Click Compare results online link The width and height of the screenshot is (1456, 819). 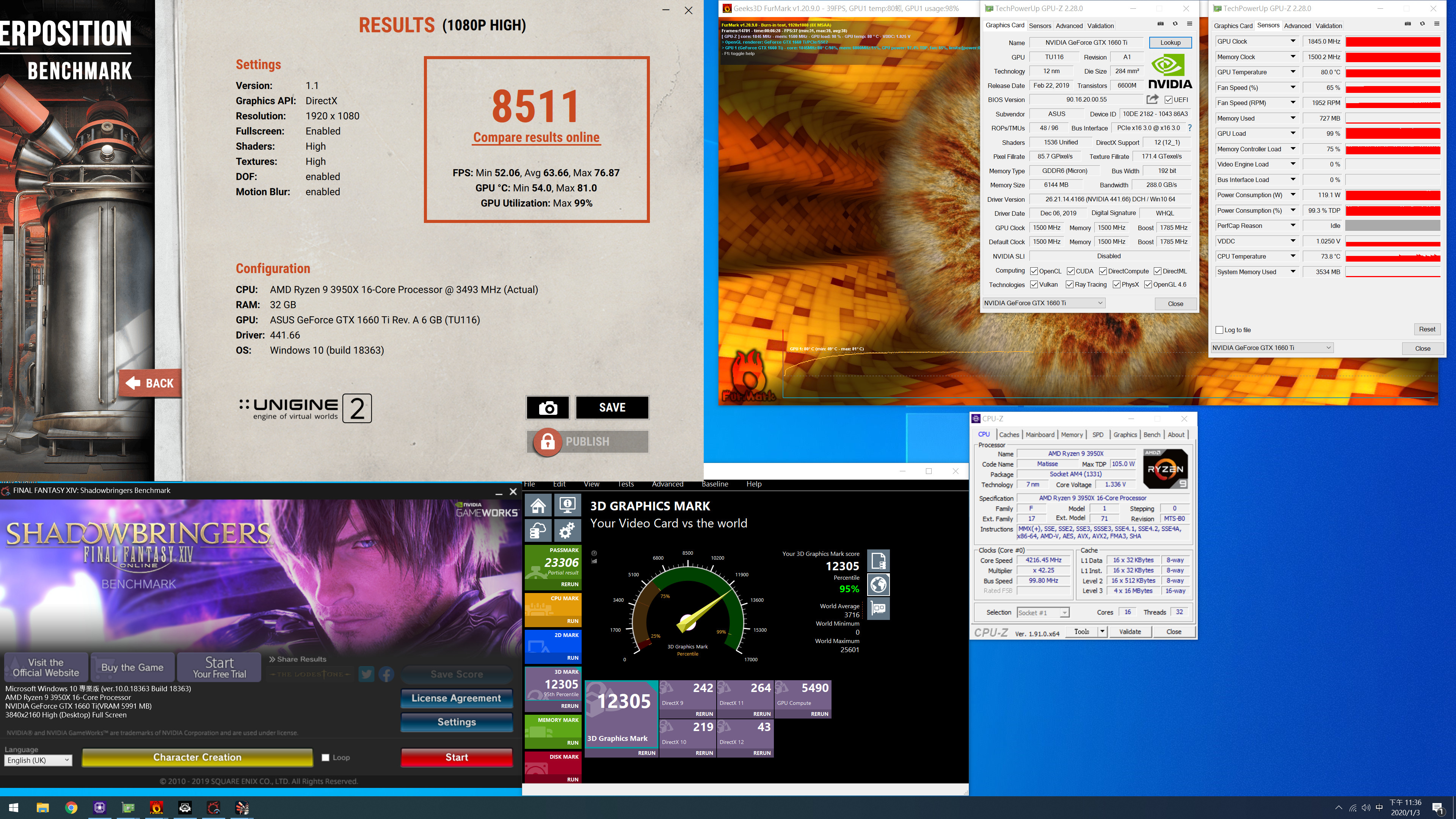coord(536,137)
